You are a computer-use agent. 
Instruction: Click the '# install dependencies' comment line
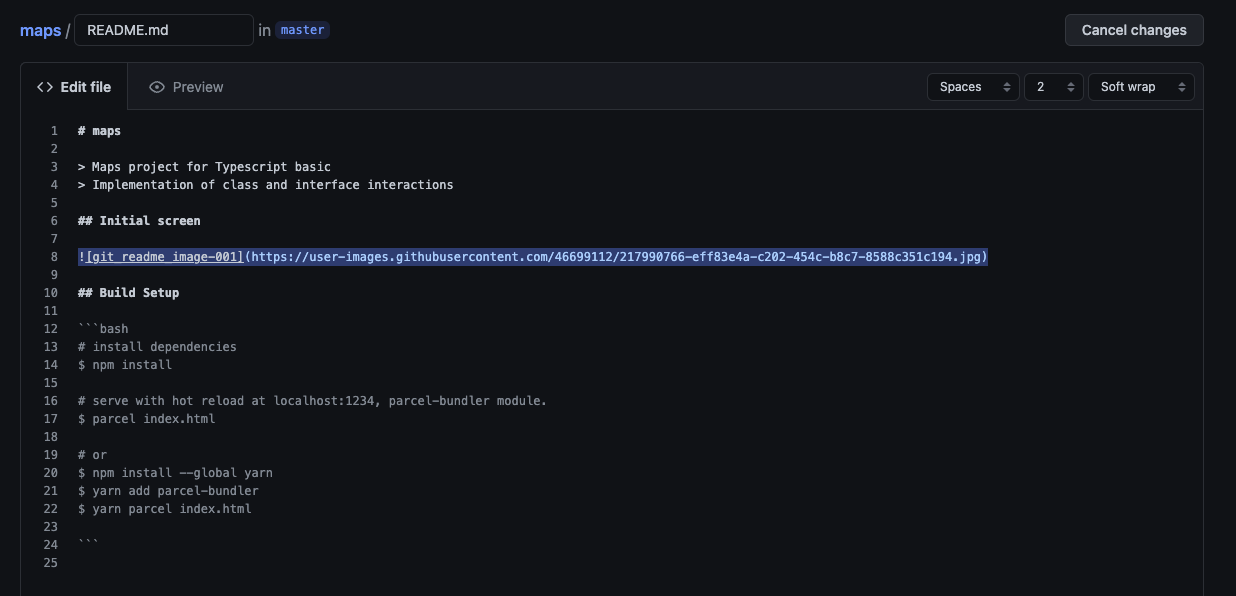point(157,347)
